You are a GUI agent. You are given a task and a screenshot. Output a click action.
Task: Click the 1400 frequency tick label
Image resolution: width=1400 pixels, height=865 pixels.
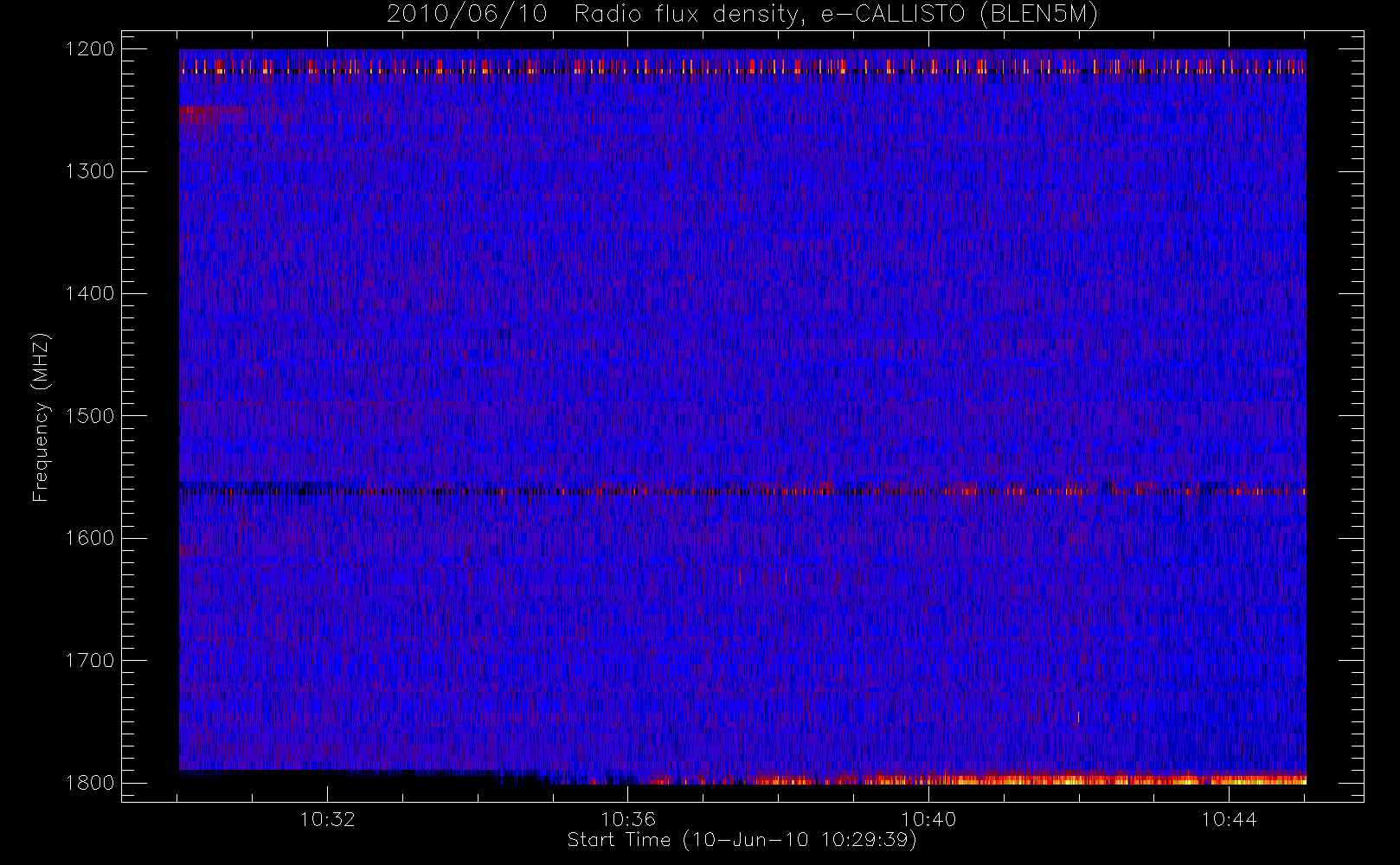point(90,294)
